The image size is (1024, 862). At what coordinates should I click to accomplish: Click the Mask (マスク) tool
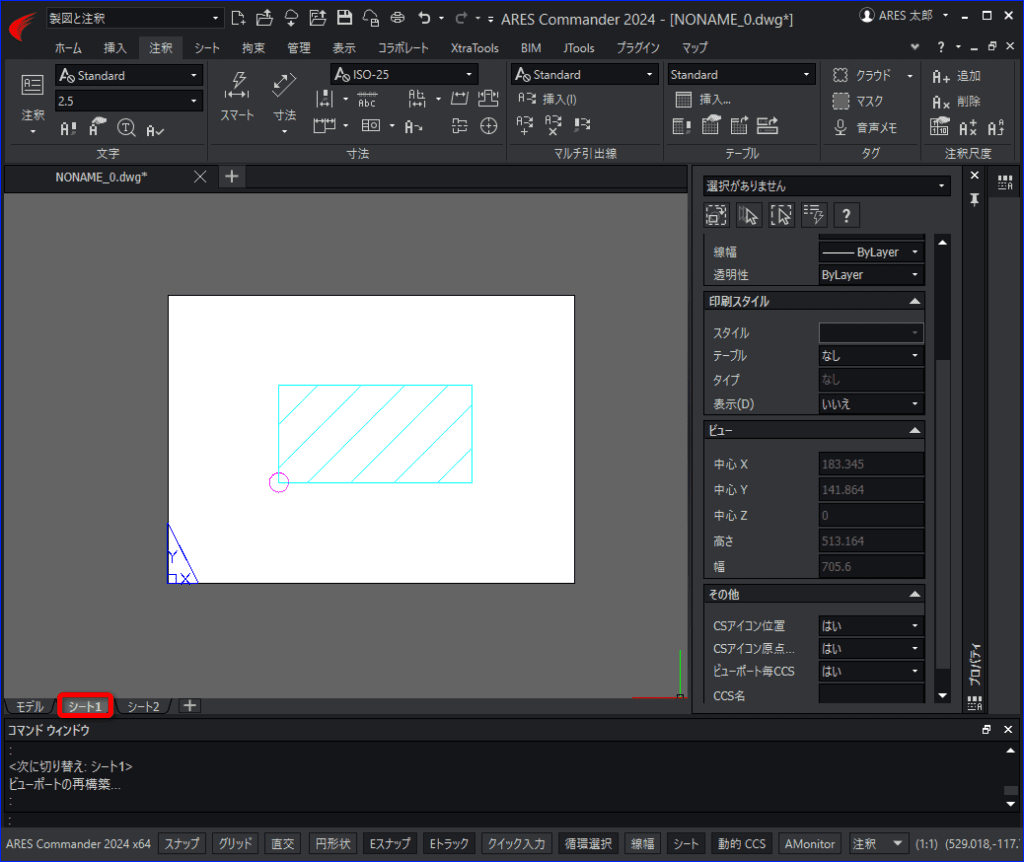pos(858,101)
